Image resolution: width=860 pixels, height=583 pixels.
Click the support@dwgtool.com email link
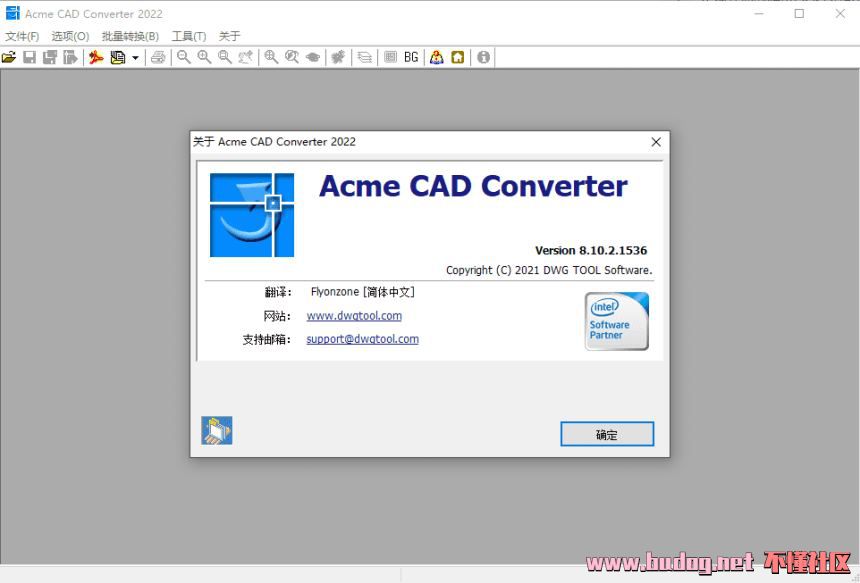(363, 339)
